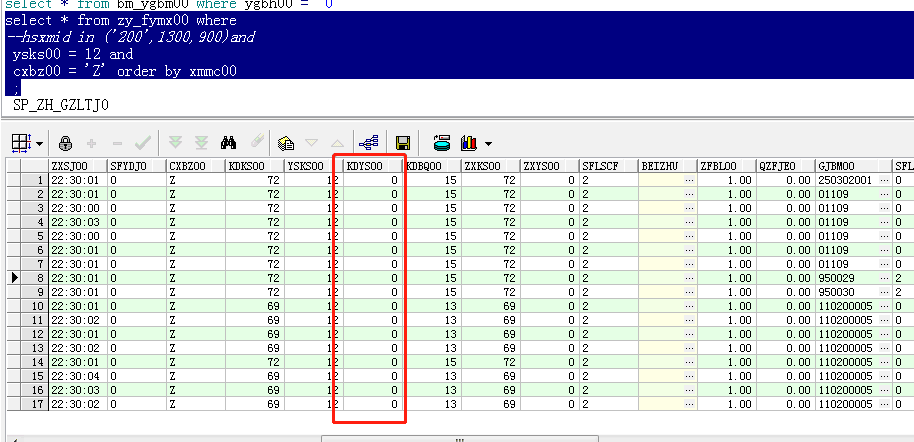Viewport: 914px width, 442px height.
Task: Click the post changes checkmark icon
Action: coord(143,143)
